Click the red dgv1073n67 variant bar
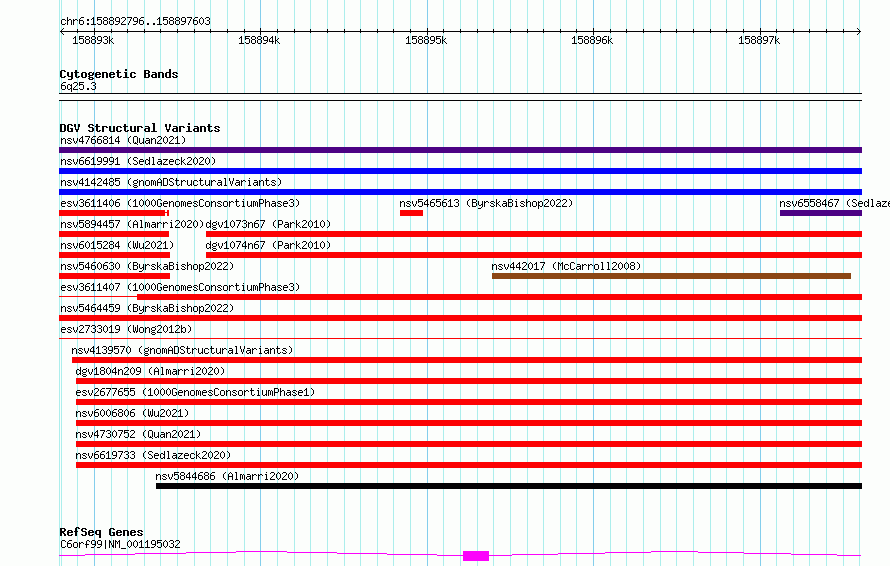The image size is (890, 566). (x=534, y=234)
